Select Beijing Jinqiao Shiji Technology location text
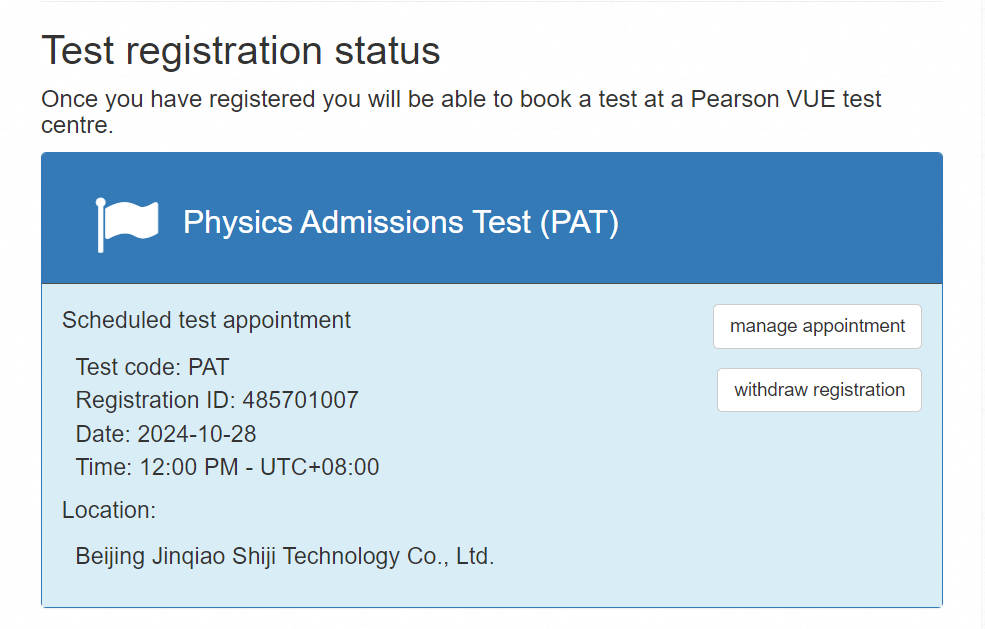 (285, 557)
